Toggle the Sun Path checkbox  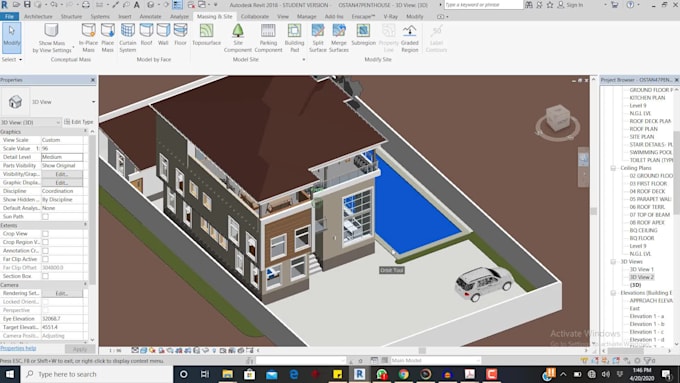pos(45,216)
